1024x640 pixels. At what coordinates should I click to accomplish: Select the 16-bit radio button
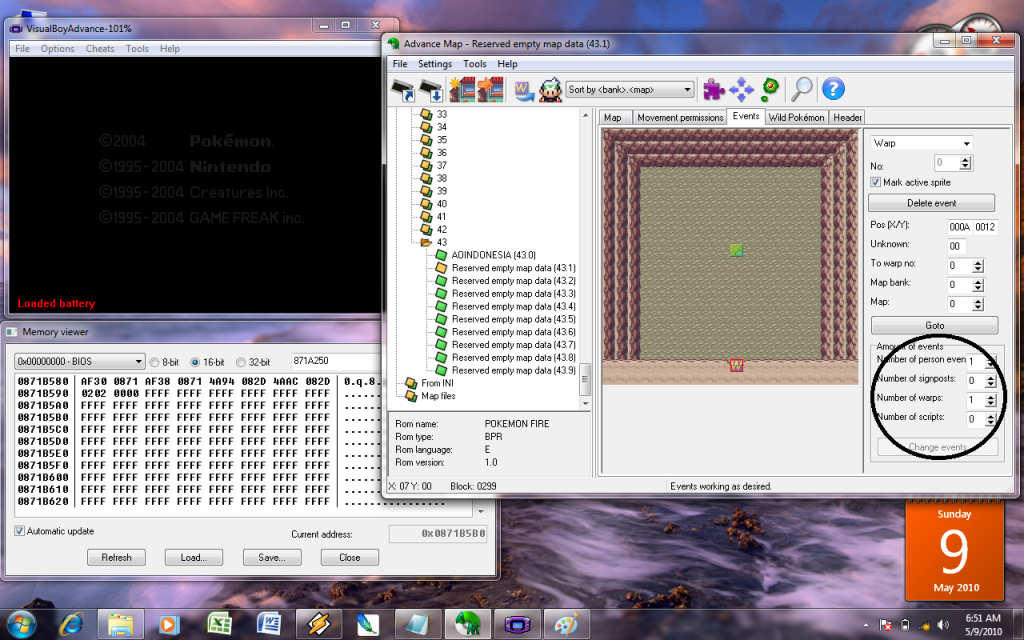click(x=195, y=362)
